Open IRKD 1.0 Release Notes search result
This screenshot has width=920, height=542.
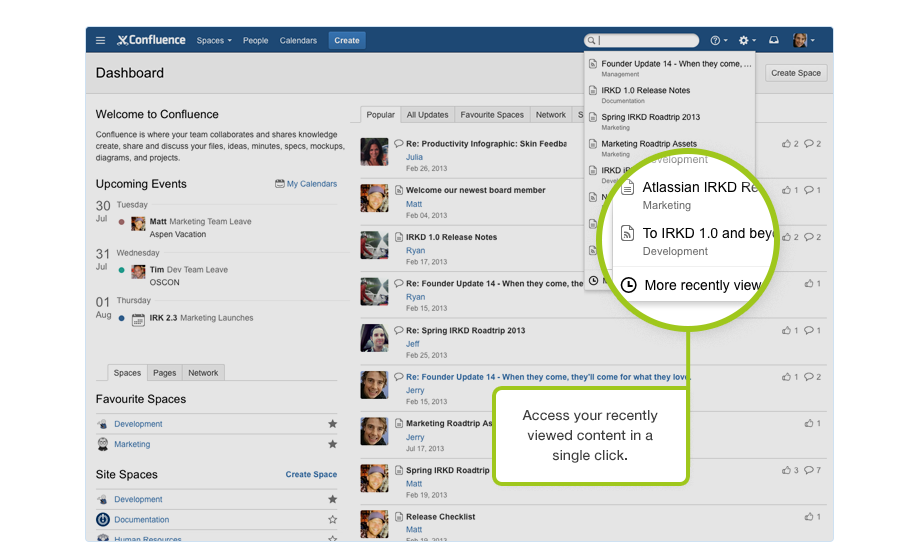click(669, 94)
